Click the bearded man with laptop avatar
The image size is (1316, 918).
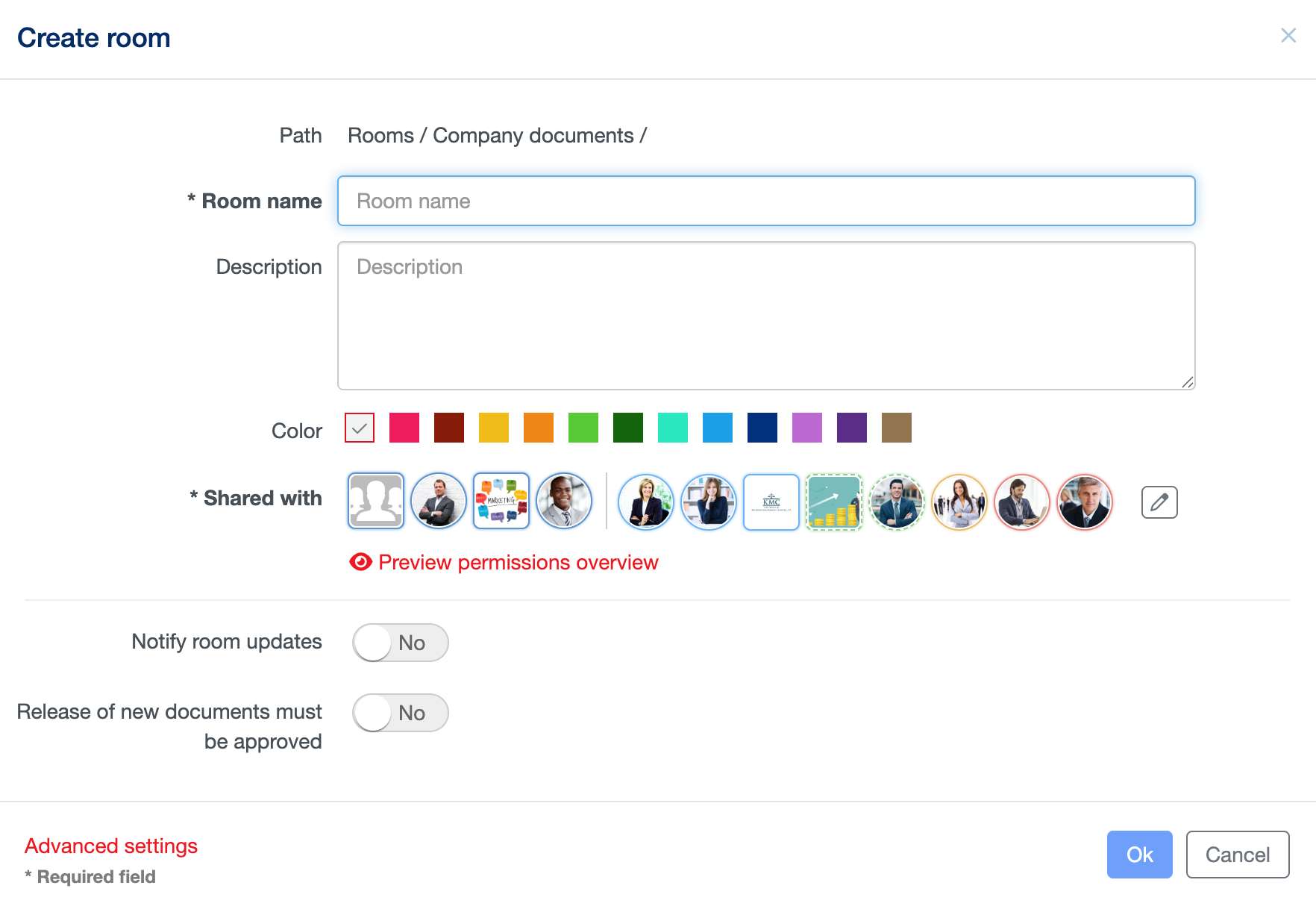pyautogui.click(x=1022, y=502)
